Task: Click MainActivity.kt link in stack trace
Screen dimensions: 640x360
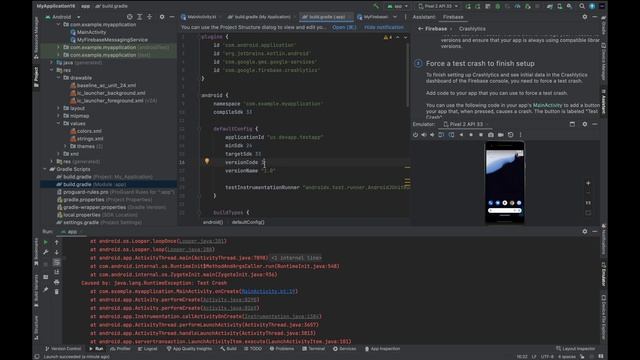Action: (x=268, y=291)
